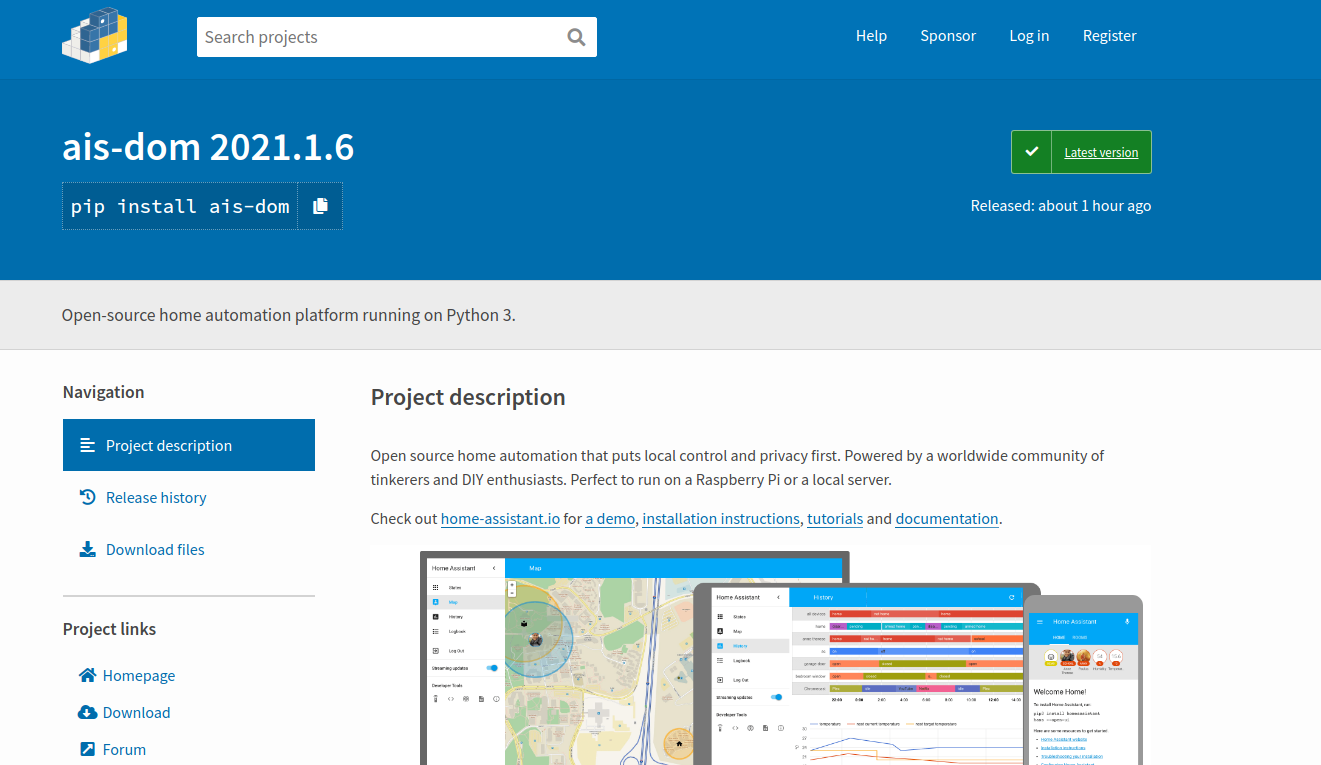Open the installation instructions link
The height and width of the screenshot is (765, 1321).
click(x=721, y=518)
